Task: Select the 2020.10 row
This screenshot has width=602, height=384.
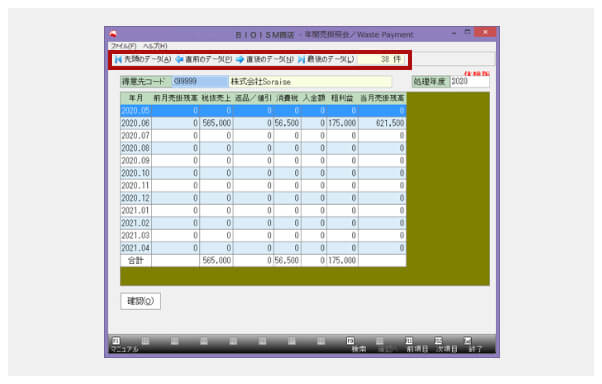Action: pos(263,173)
